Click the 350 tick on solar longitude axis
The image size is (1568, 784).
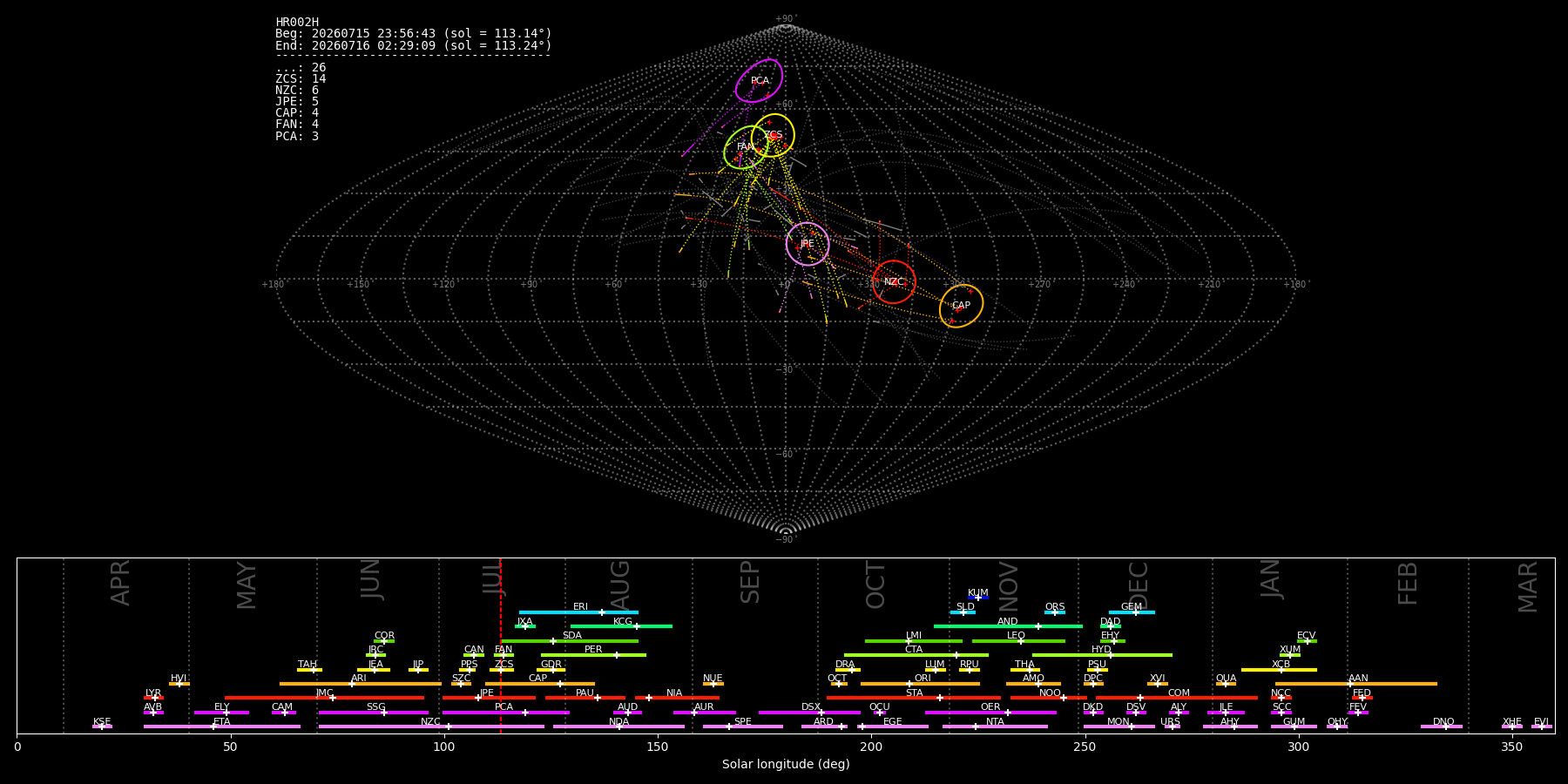tap(1511, 747)
